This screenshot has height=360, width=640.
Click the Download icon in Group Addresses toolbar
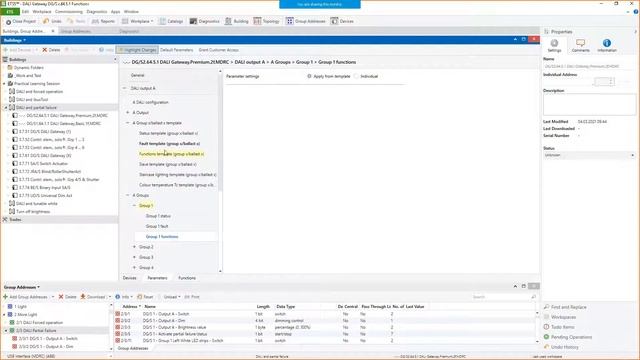click(x=83, y=297)
